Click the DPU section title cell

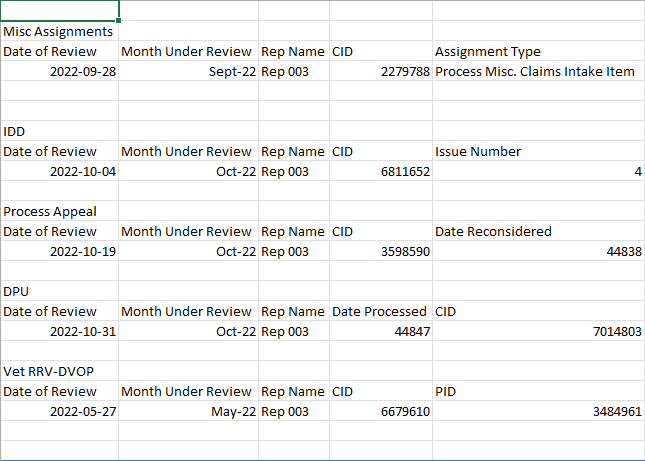(59, 292)
